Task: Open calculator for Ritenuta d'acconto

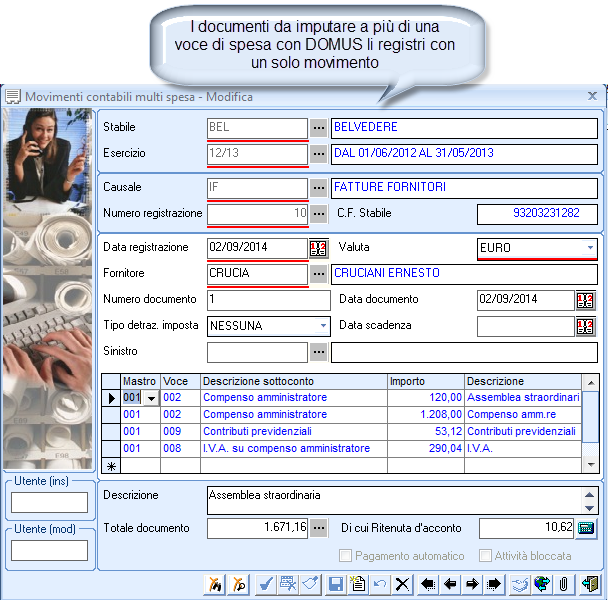Action: [587, 528]
